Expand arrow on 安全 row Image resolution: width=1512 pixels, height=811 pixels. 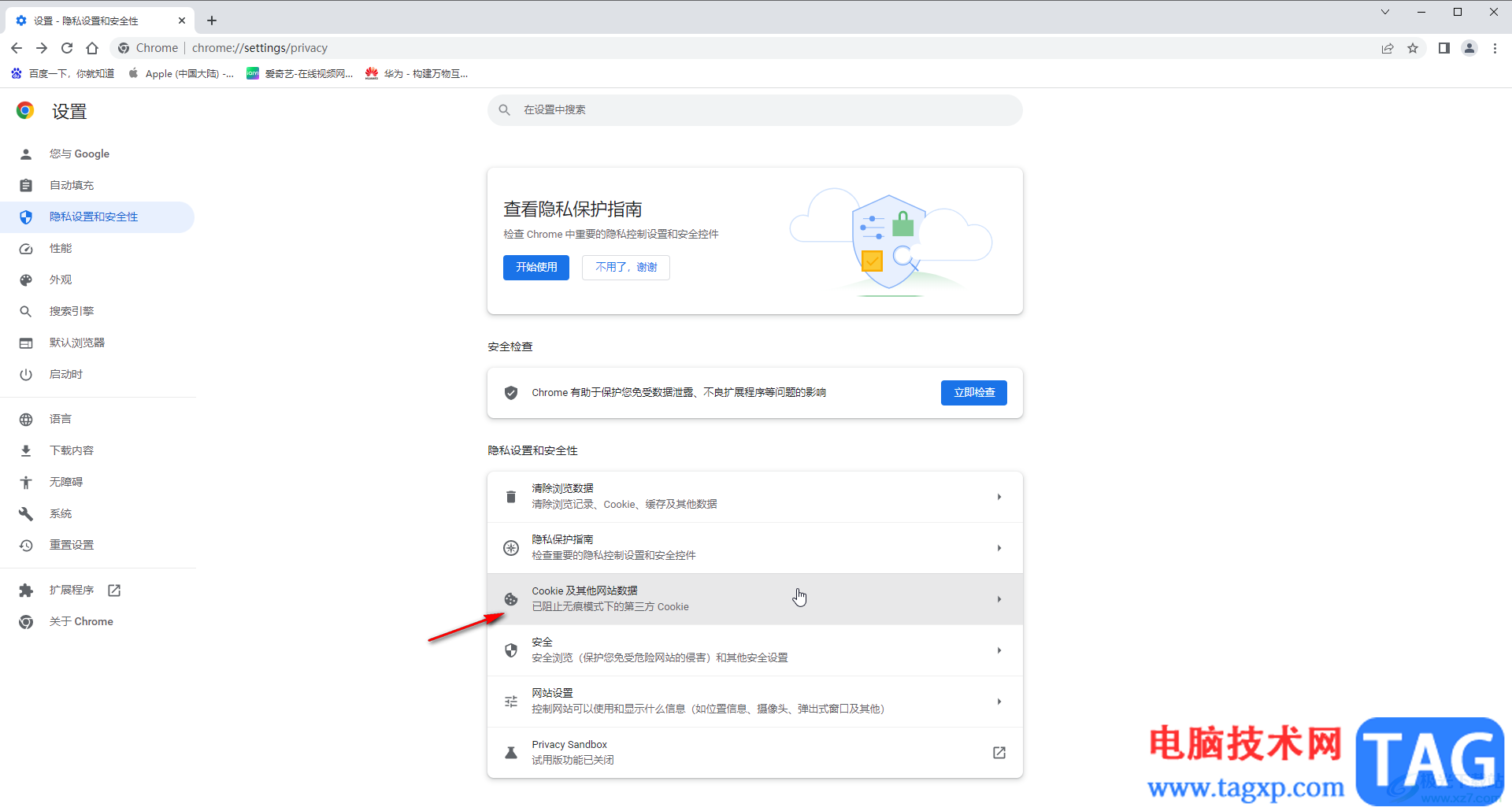coord(999,650)
